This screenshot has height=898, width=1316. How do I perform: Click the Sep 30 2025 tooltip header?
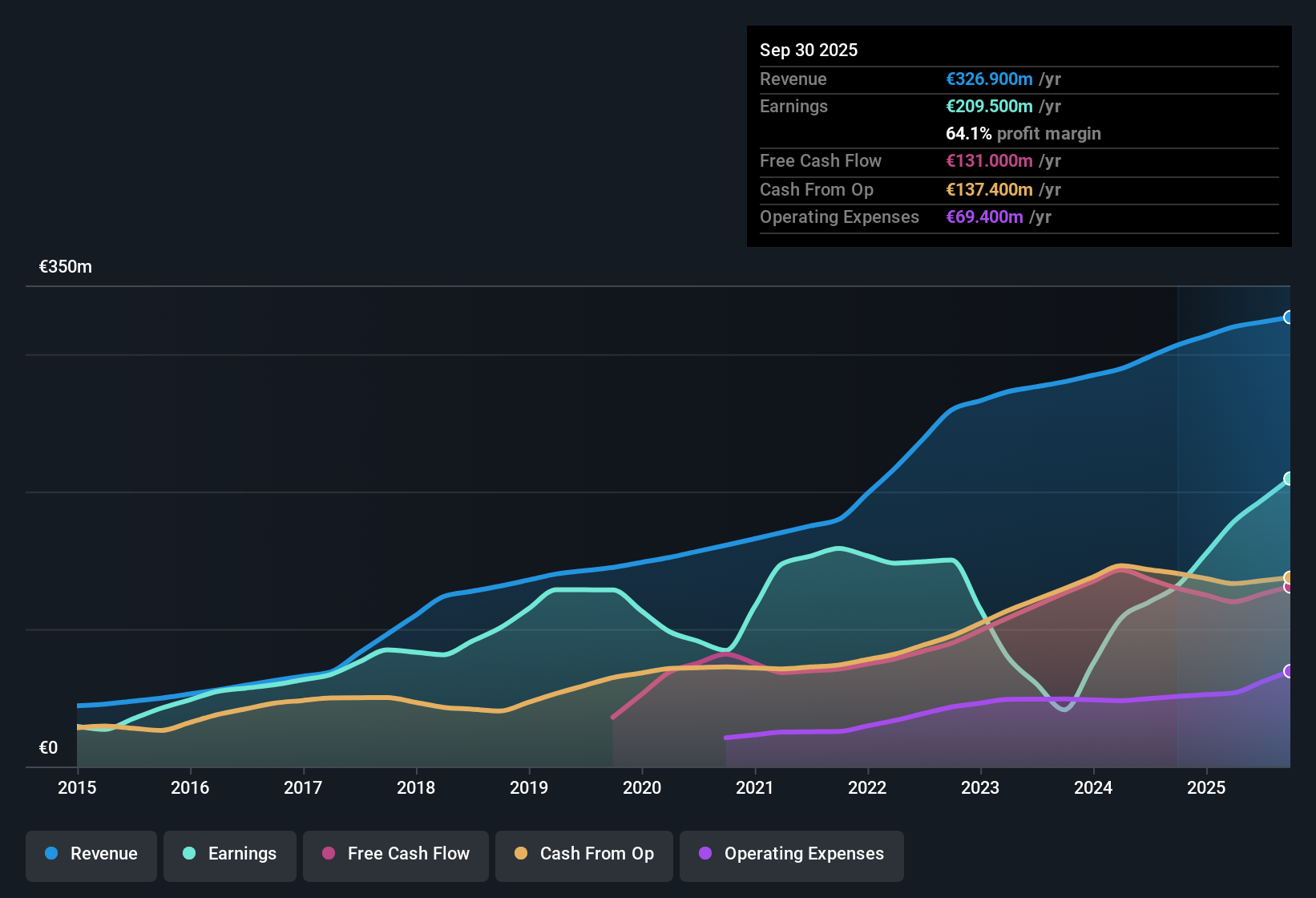click(809, 50)
